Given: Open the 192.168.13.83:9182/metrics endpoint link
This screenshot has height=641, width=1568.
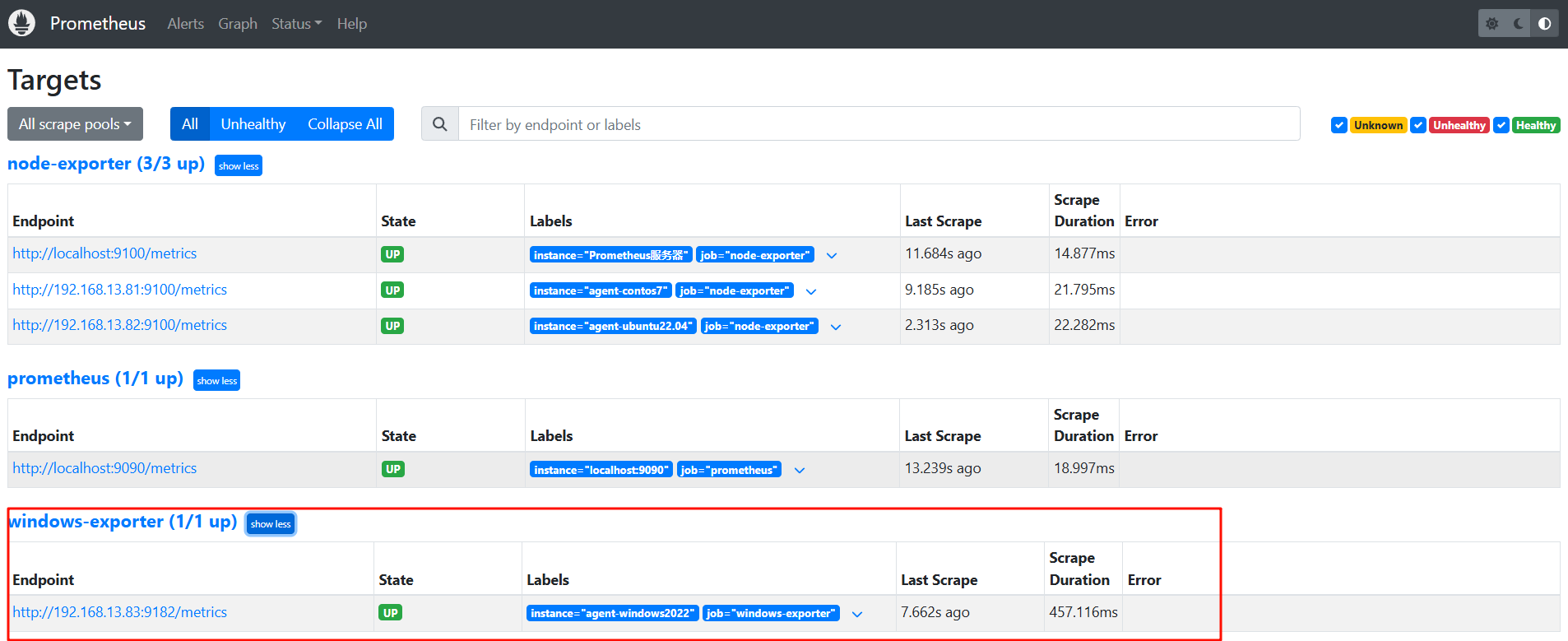Looking at the screenshot, I should (120, 612).
